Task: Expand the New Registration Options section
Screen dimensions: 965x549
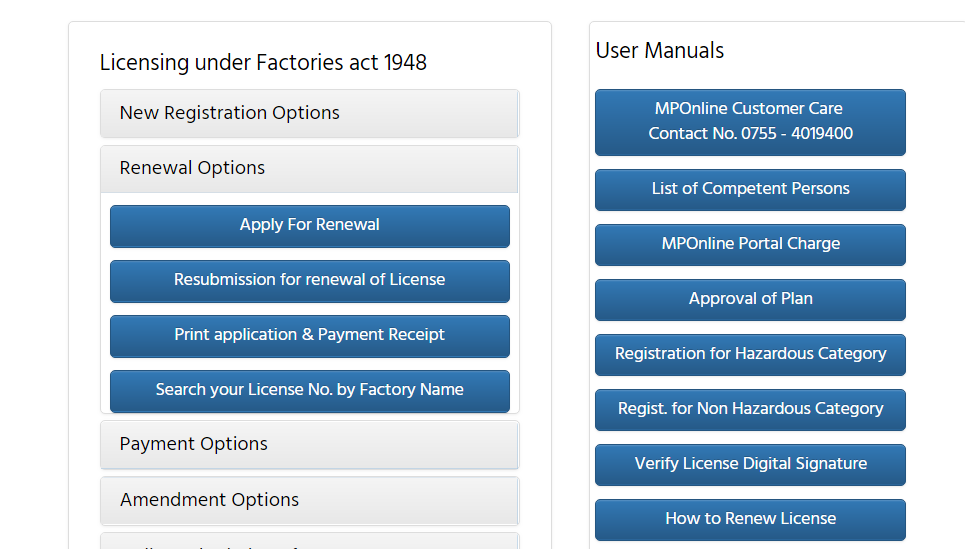Action: pyautogui.click(x=309, y=113)
